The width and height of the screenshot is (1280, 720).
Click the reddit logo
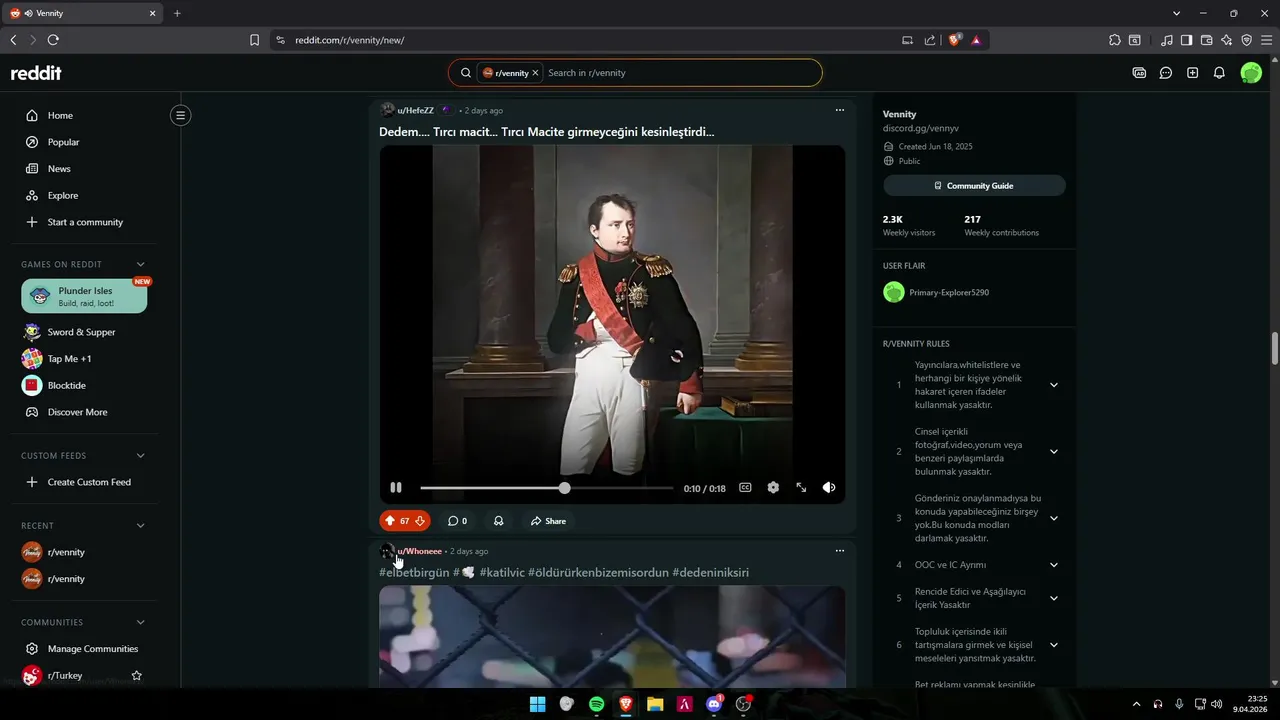[x=36, y=73]
